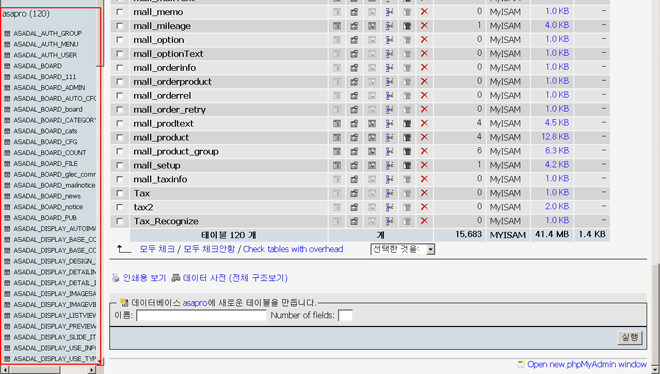Image resolution: width=660 pixels, height=374 pixels.
Task: Click Insert icon for mall_prodtext table
Action: [x=390, y=124]
